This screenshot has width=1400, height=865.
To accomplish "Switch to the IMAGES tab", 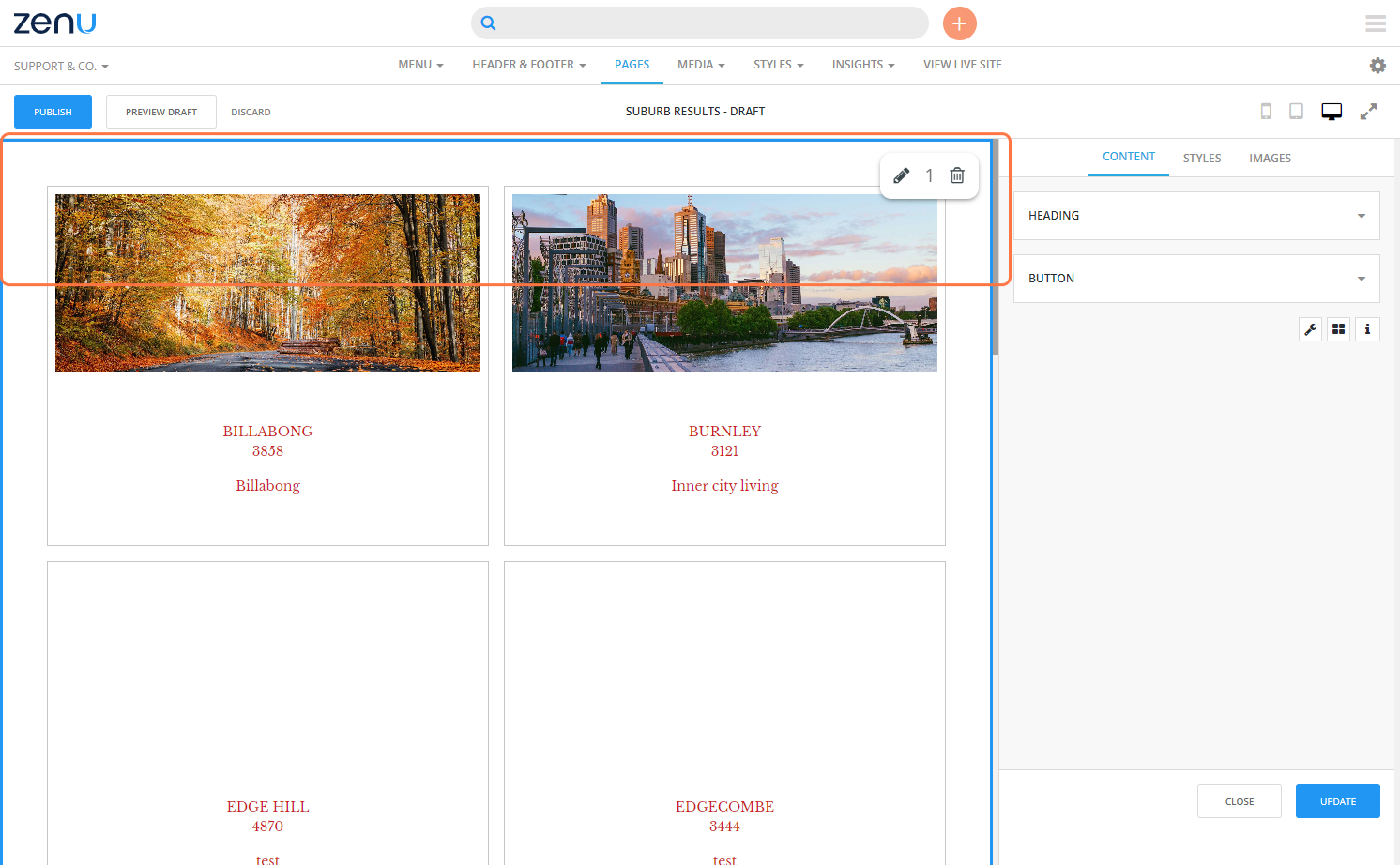I will 1270,159.
